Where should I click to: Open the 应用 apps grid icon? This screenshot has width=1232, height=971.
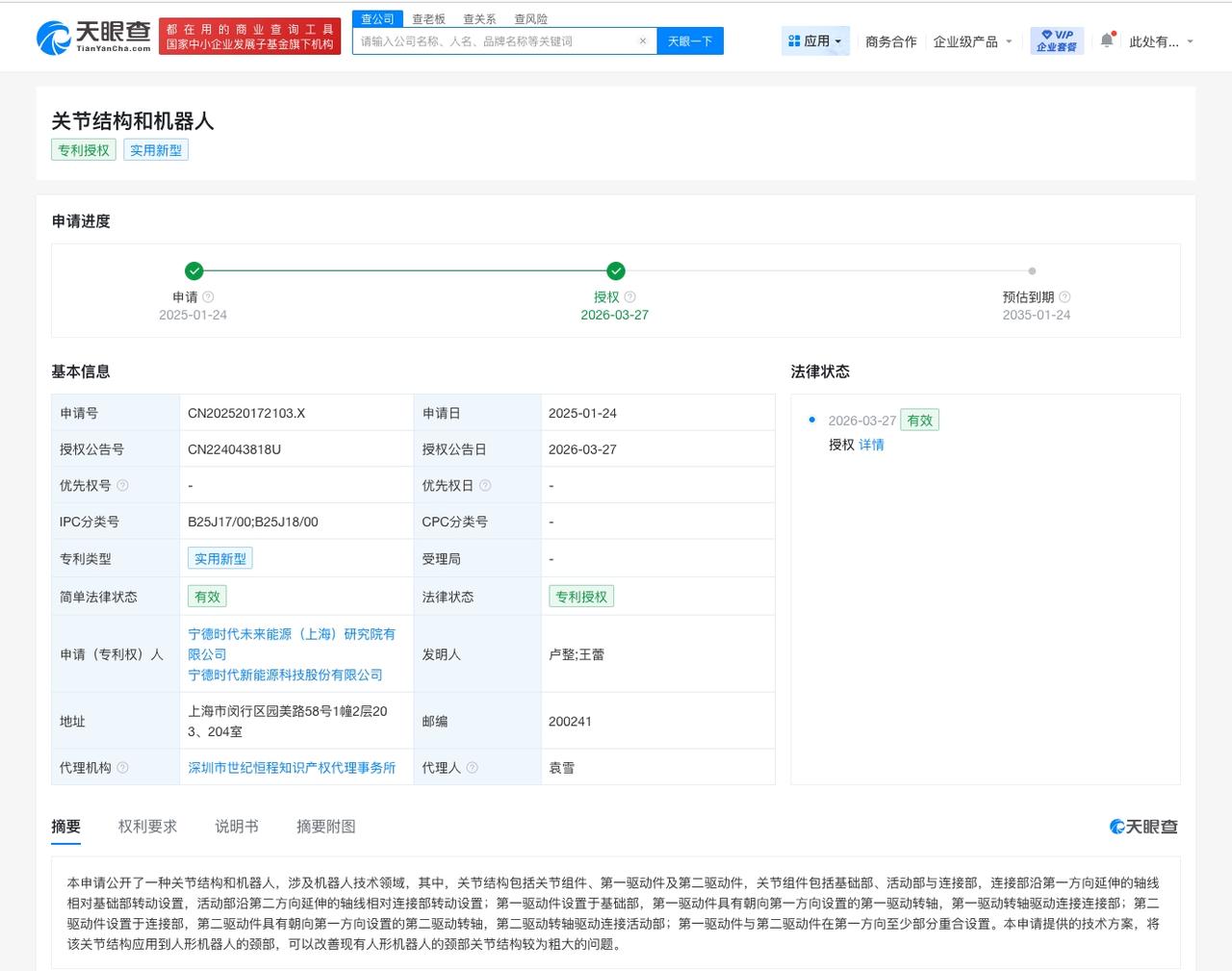coord(795,40)
